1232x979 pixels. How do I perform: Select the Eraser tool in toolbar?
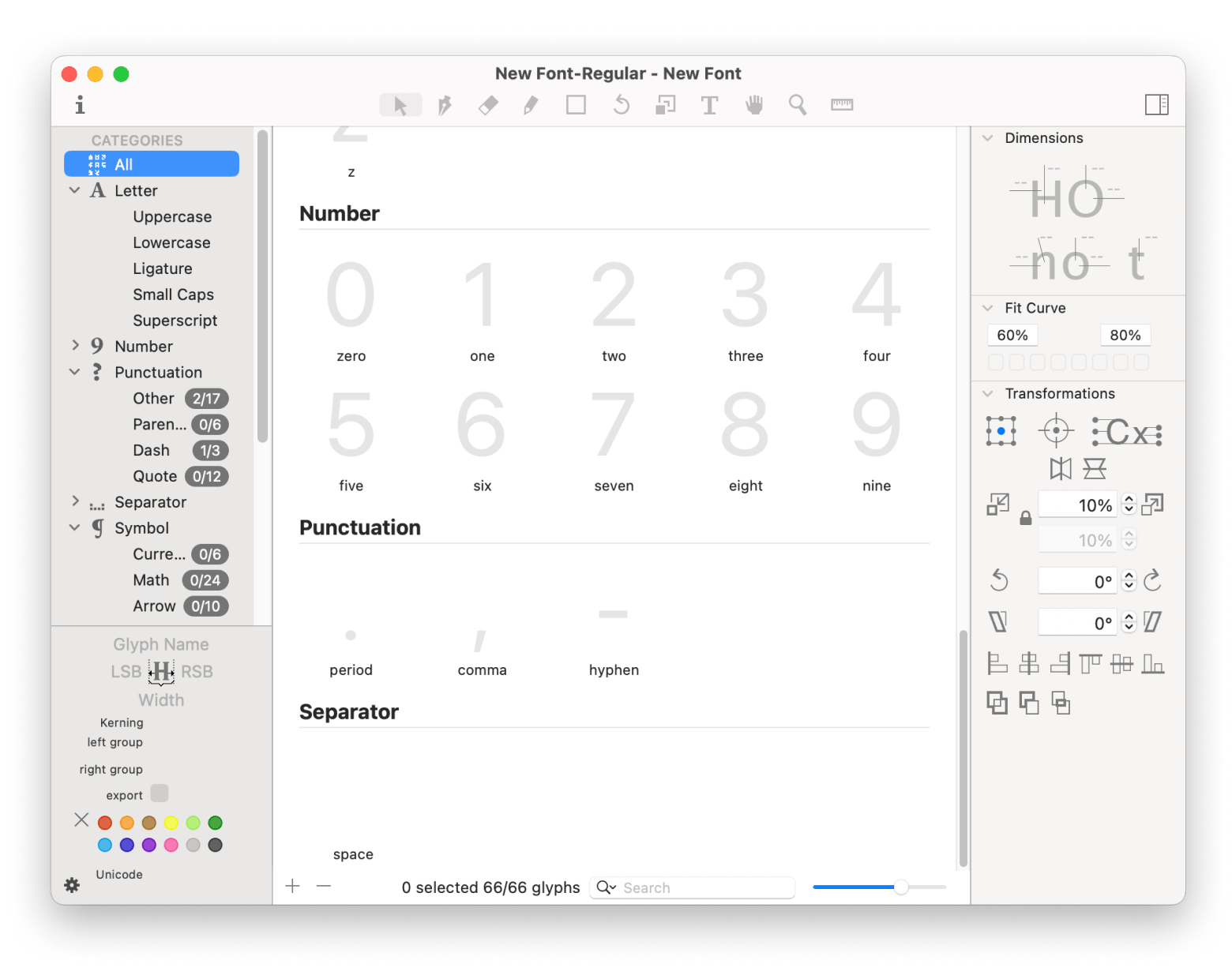[488, 105]
